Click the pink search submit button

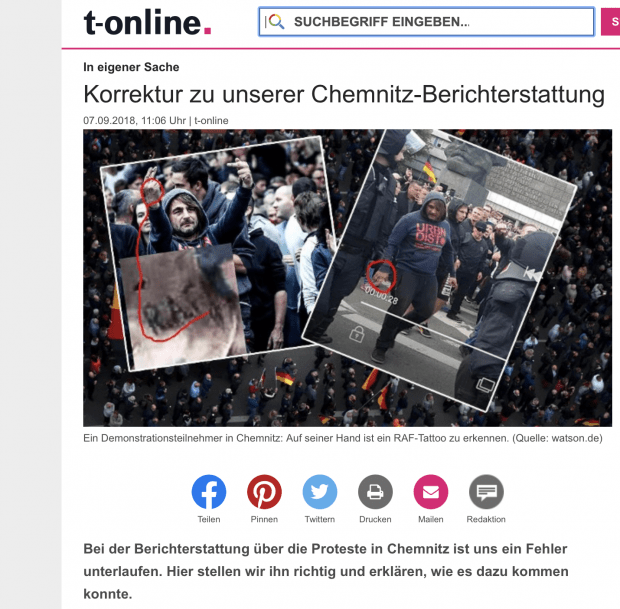[x=611, y=21]
